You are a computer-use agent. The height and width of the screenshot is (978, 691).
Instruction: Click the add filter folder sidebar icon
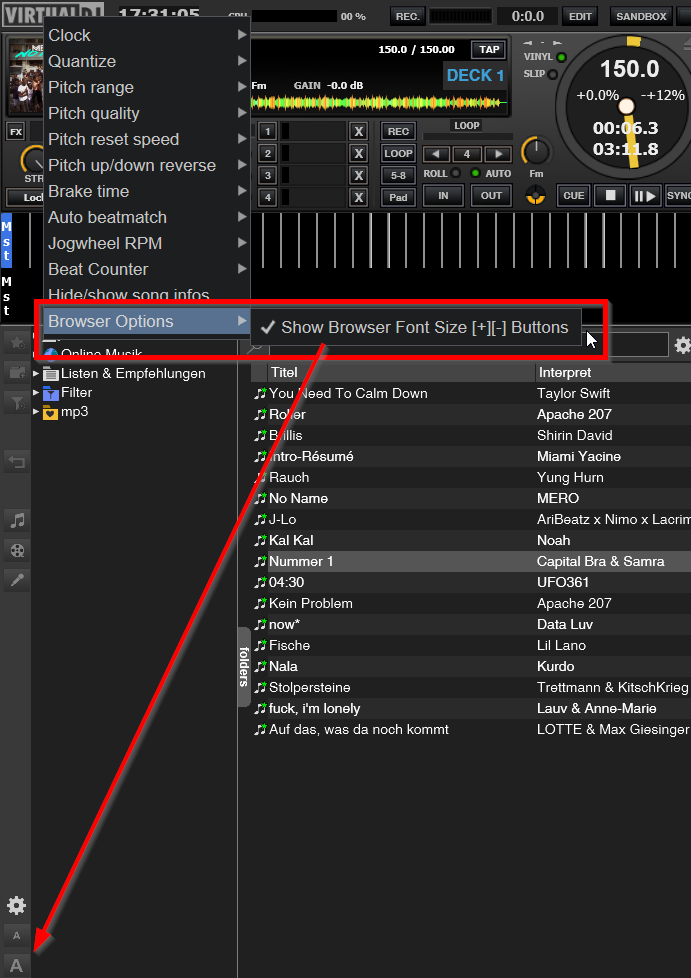[x=16, y=403]
